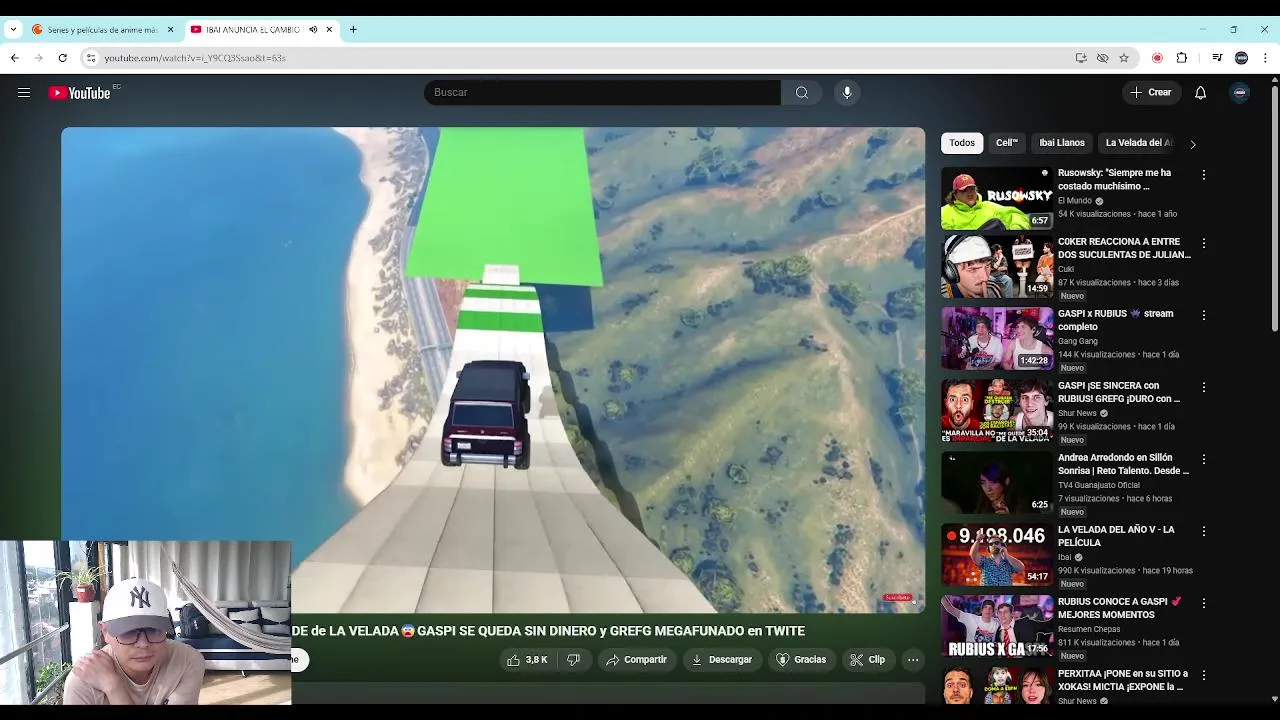The image size is (1280, 720).
Task: Open options for GASPI ¡SE SINCERA video
Action: (x=1204, y=387)
